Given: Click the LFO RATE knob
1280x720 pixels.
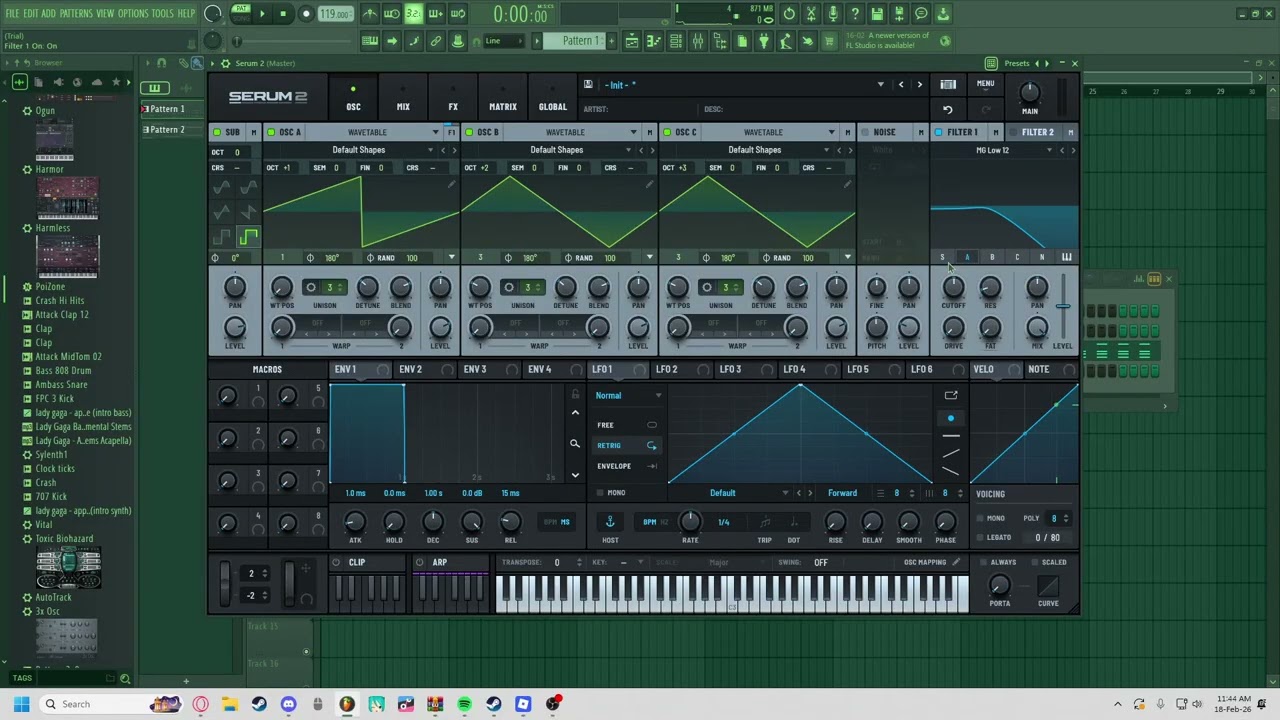Looking at the screenshot, I should pyautogui.click(x=690, y=521).
